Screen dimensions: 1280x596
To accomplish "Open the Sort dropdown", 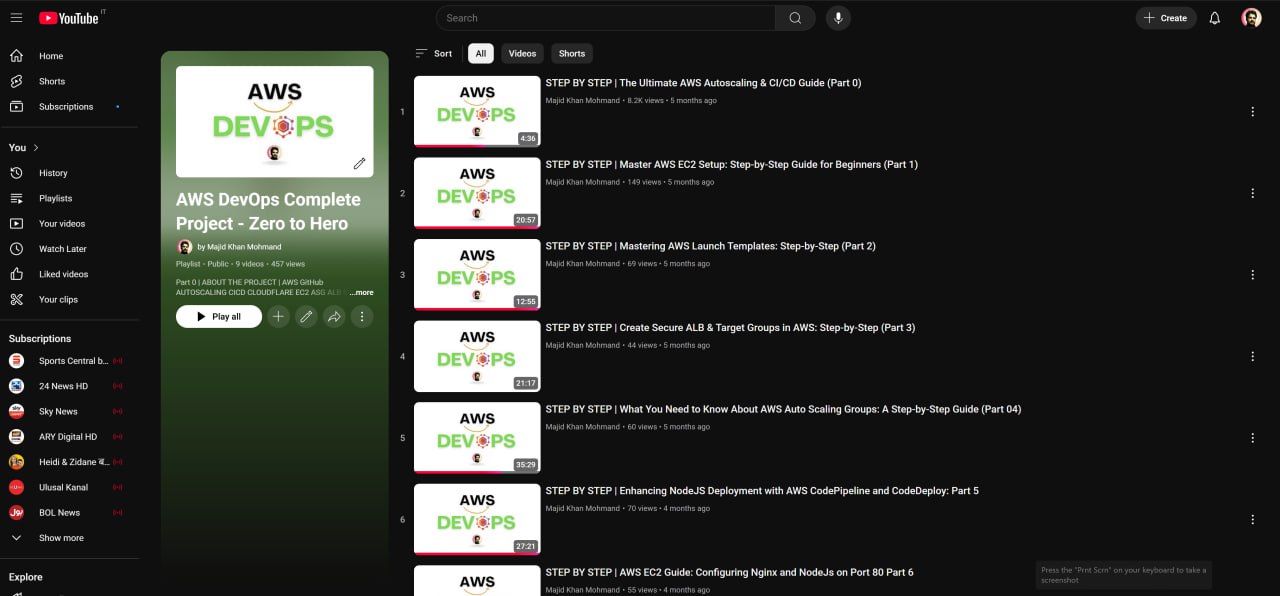I will 433,53.
